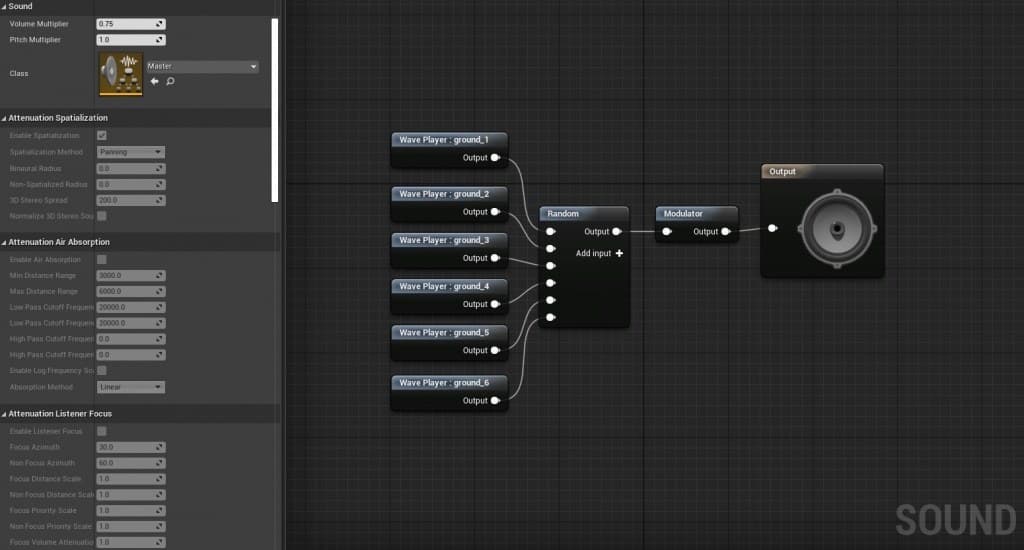Toggle the Normalize 3D Stereo Sound checkbox
1024x550 pixels.
[x=102, y=216]
